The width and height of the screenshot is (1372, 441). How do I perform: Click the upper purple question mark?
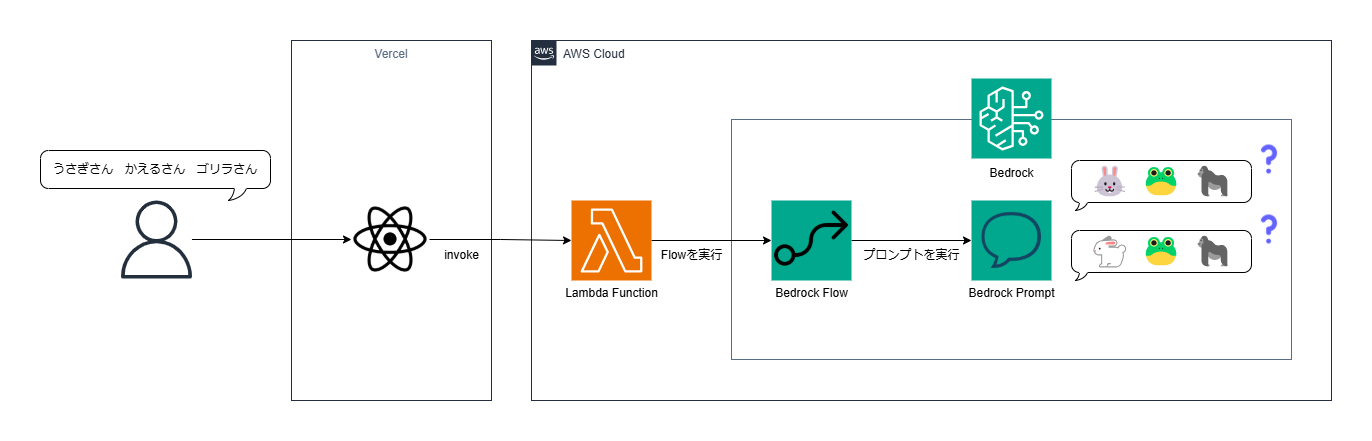click(1269, 159)
